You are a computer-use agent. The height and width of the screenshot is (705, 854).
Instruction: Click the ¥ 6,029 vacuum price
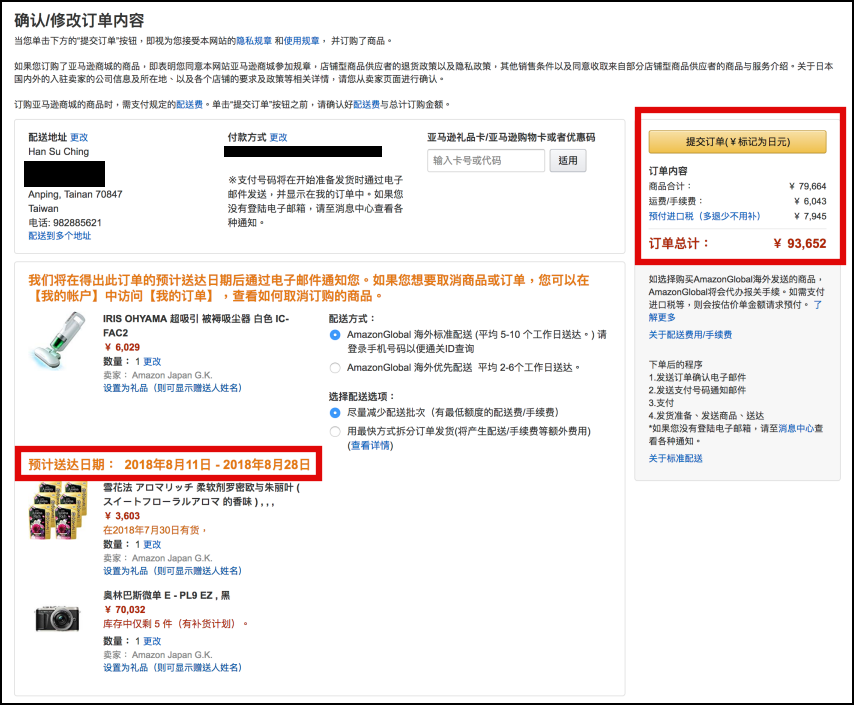(x=121, y=347)
